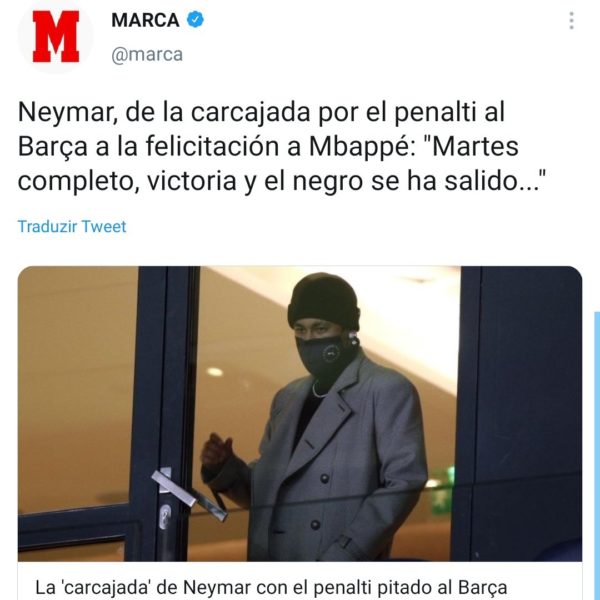
Task: Open the headline La 'carcajada' de Neymar
Action: [271, 587]
